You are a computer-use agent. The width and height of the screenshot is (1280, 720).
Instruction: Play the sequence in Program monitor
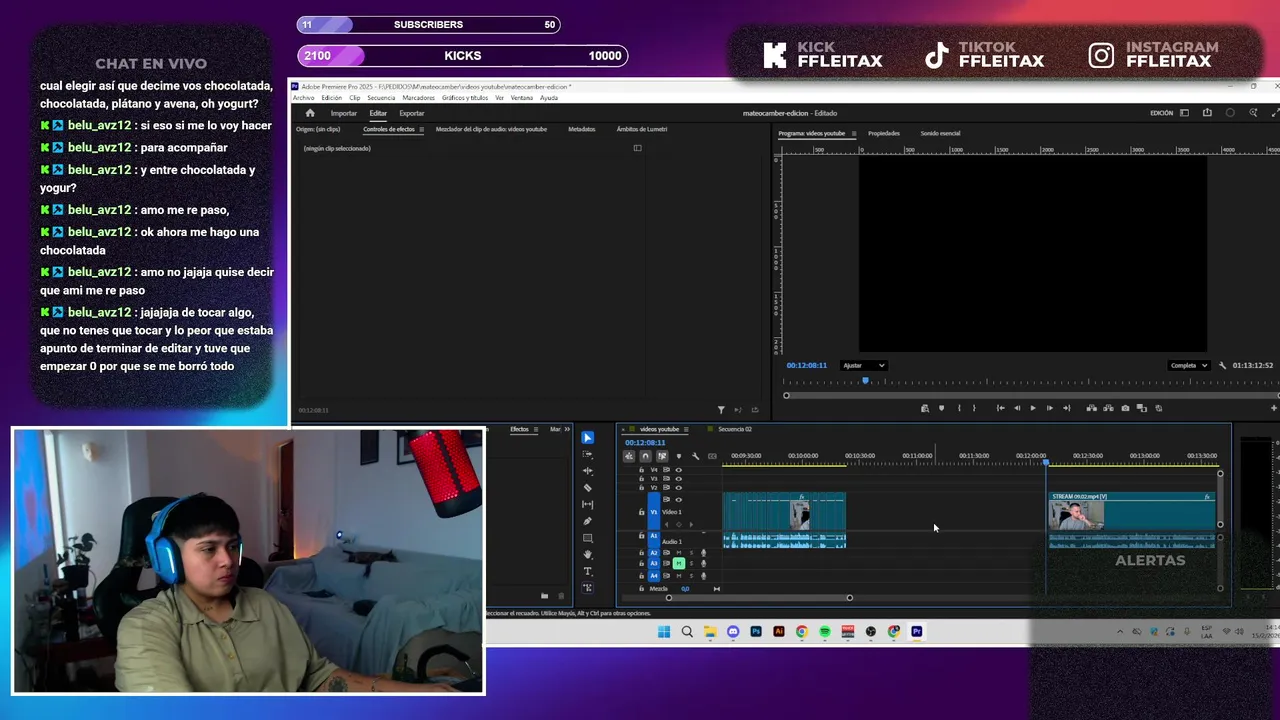(x=1033, y=408)
